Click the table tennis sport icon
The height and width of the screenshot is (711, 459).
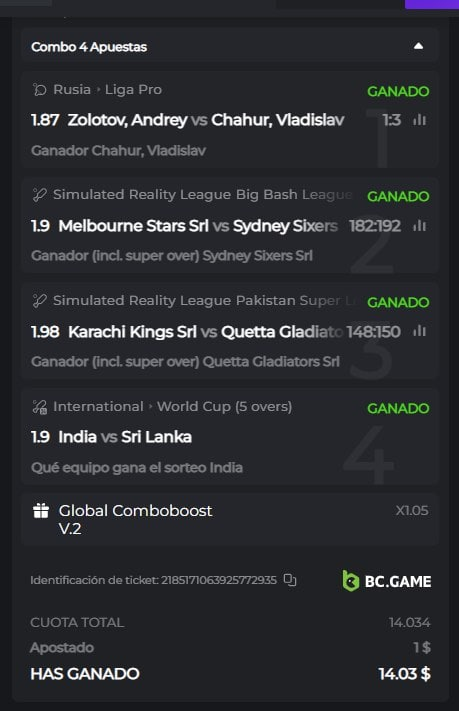pyautogui.click(x=39, y=89)
